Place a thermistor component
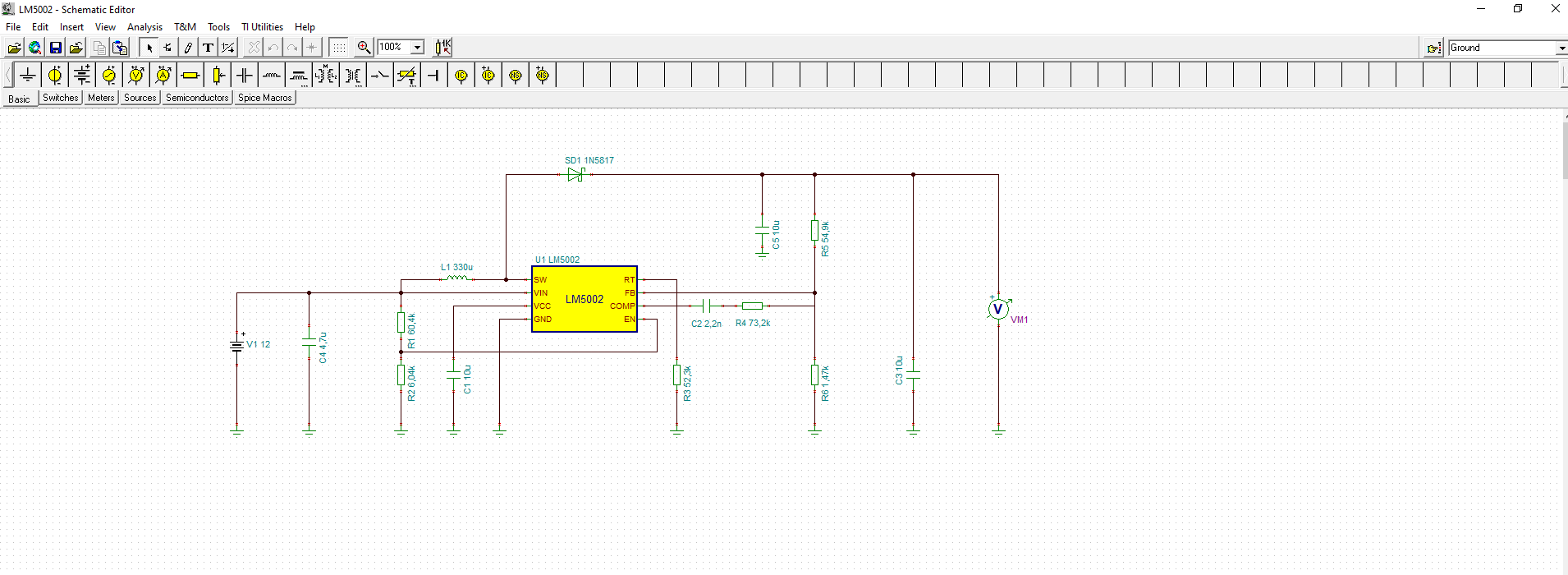The image size is (1568, 575). tap(407, 76)
